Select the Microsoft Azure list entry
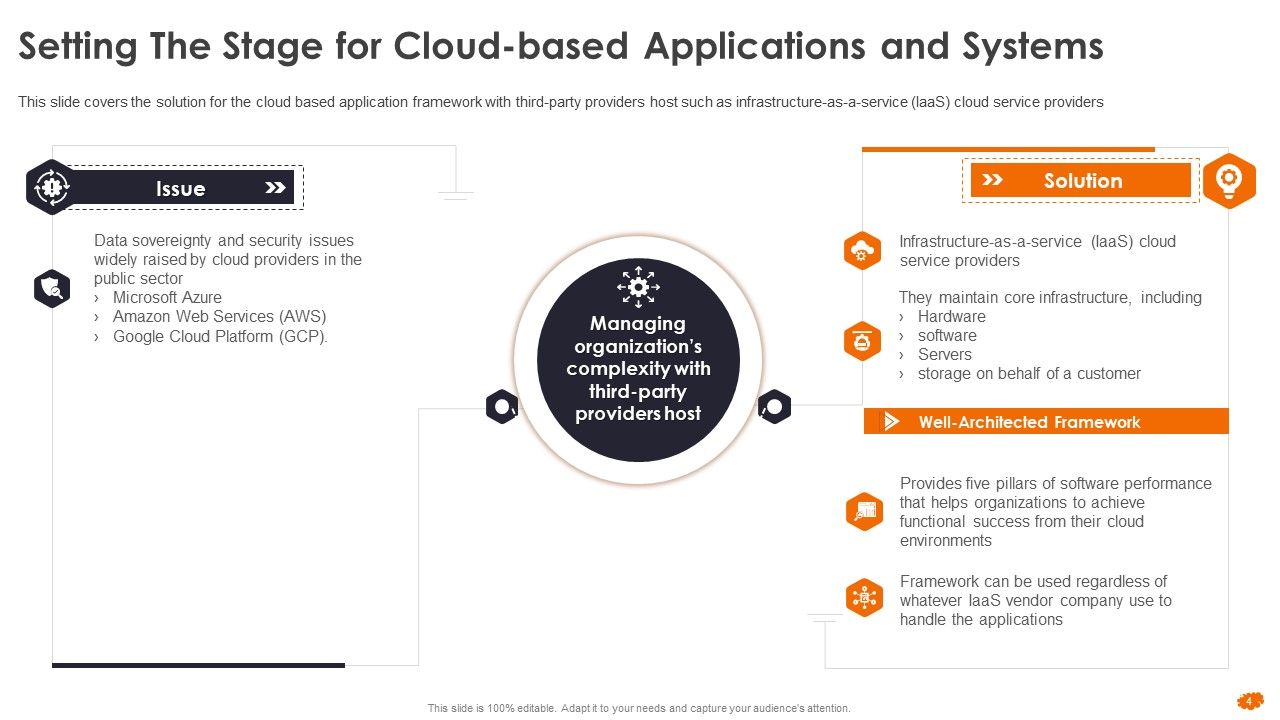This screenshot has width=1280, height=720. [x=166, y=297]
